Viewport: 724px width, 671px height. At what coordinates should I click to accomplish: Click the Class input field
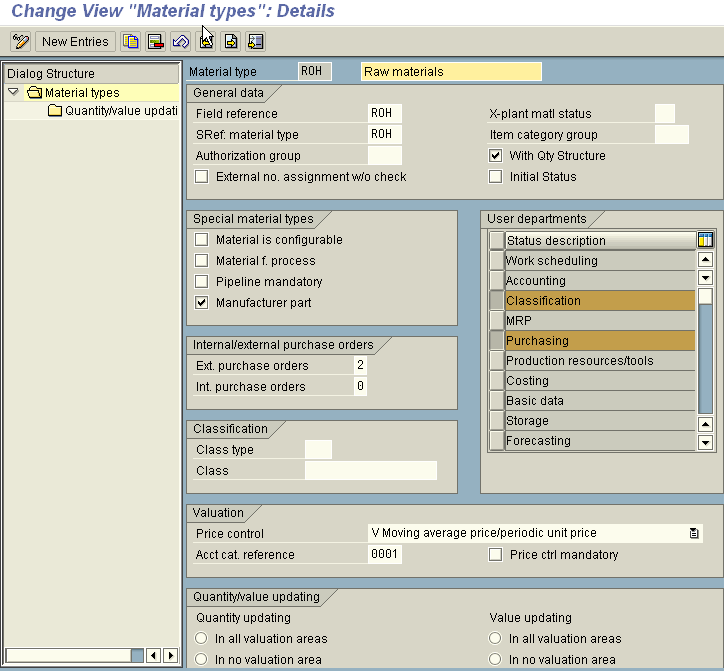[371, 470]
